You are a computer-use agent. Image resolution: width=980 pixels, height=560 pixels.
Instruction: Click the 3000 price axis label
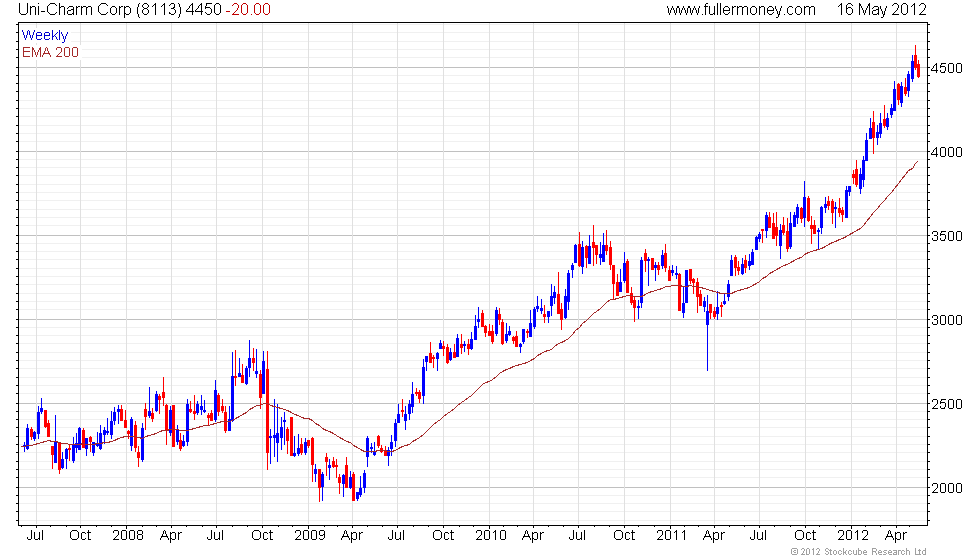point(946,320)
